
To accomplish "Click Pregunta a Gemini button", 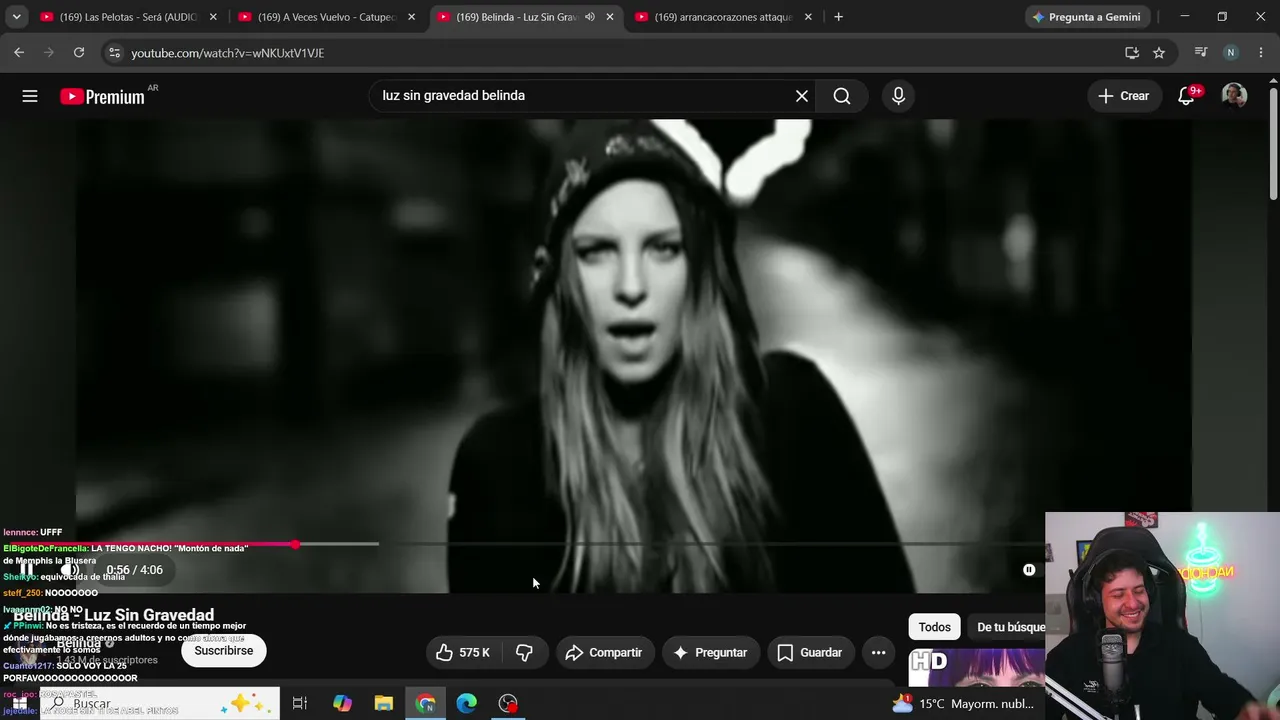I will (x=1087, y=17).
